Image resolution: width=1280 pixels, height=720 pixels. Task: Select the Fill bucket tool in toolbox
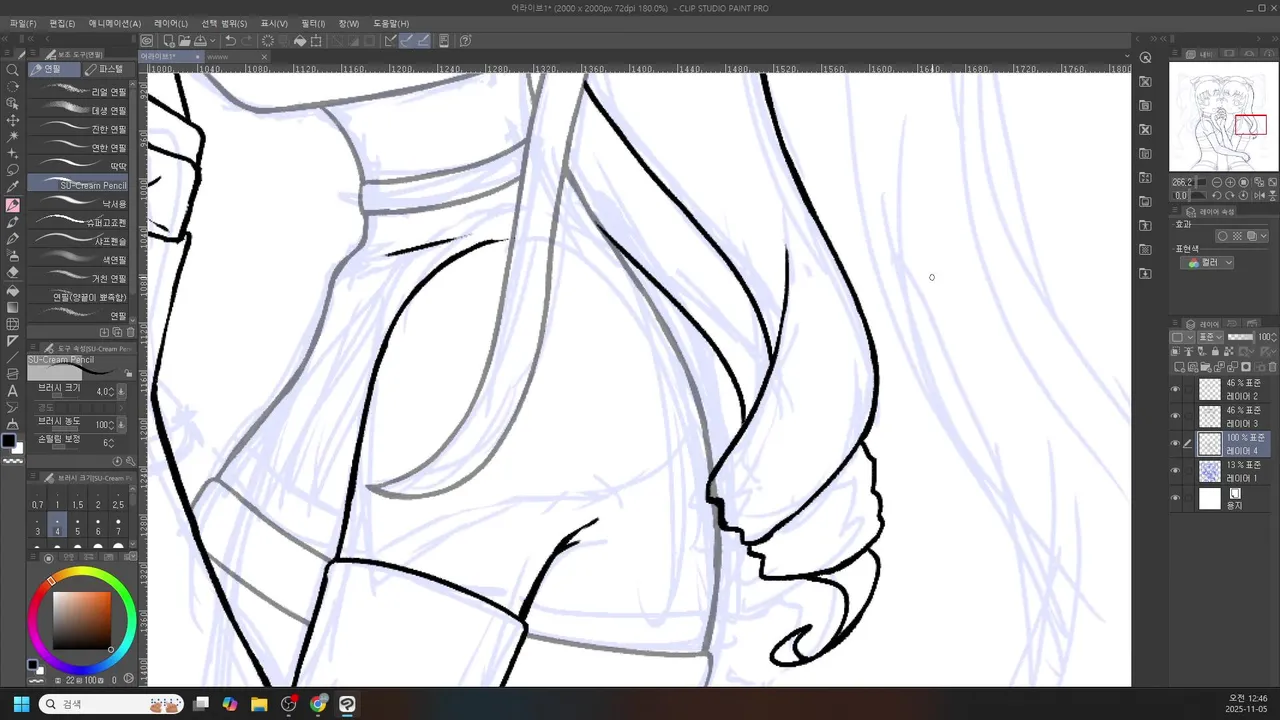click(13, 291)
